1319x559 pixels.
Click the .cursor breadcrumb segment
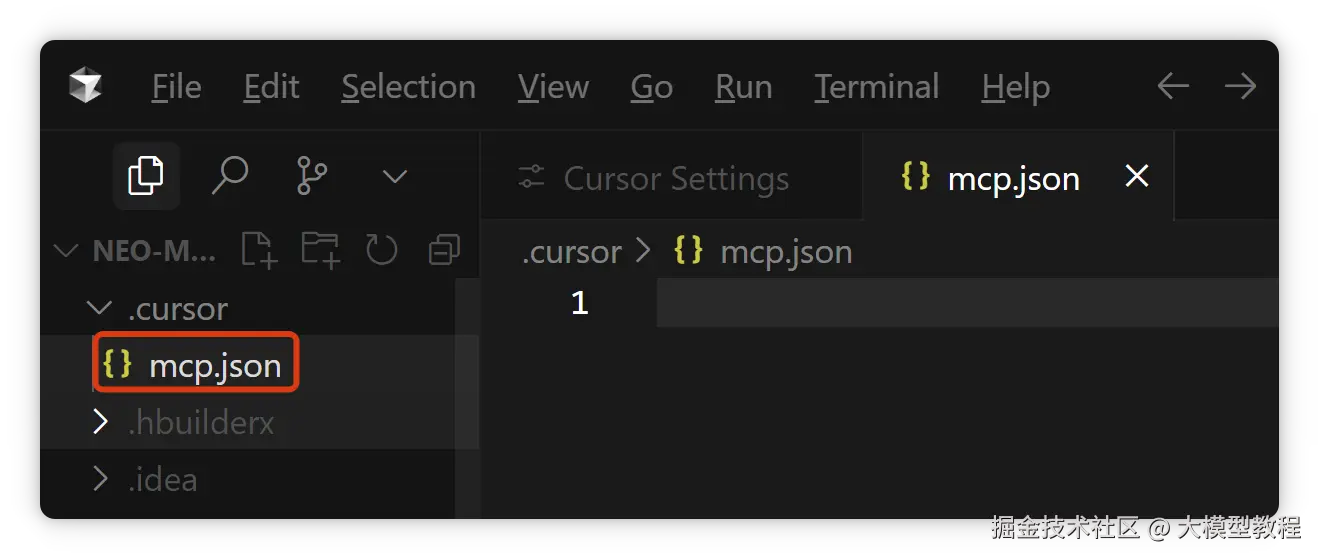(572, 252)
